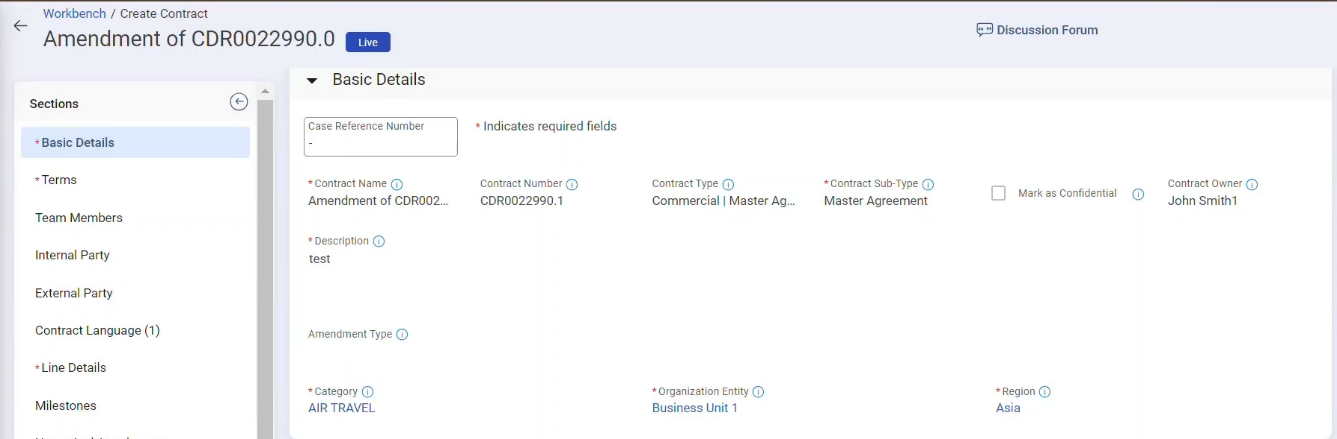The image size is (1337, 439).
Task: Open the Line Details section
Action: coord(73,368)
